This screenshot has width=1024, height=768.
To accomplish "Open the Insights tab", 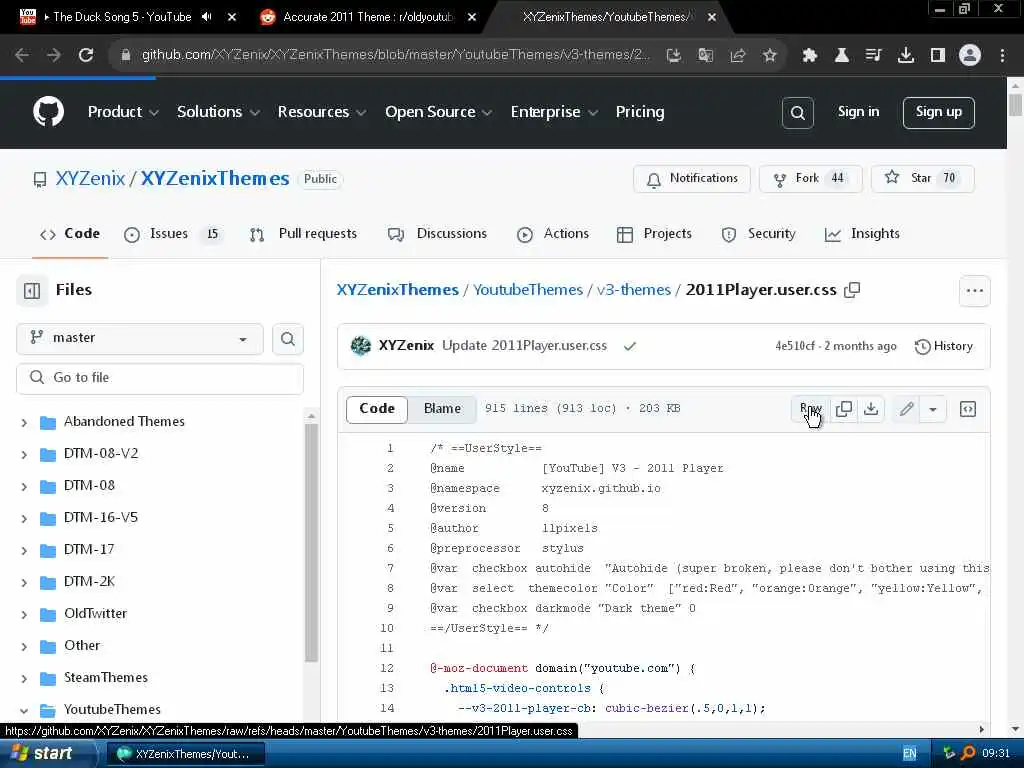I will click(x=862, y=234).
